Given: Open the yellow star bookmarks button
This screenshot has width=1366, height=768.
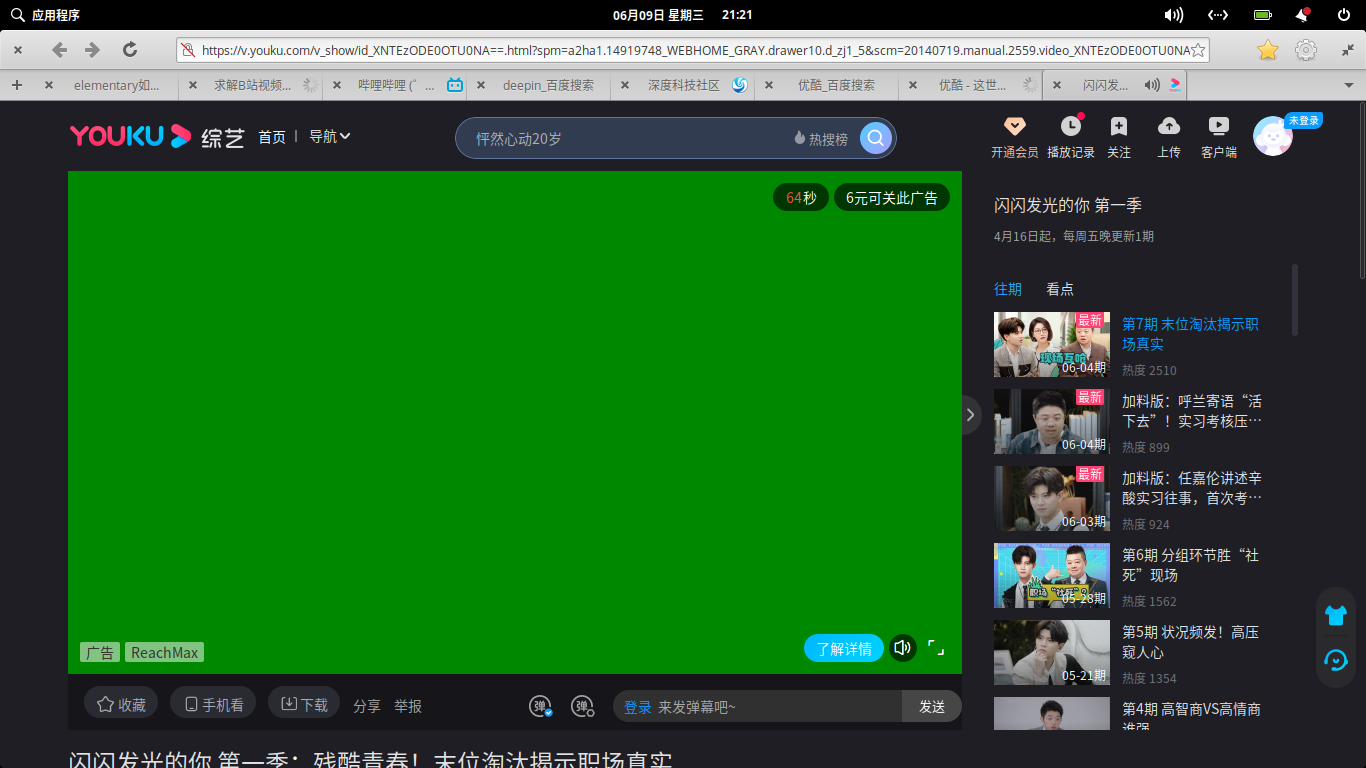Looking at the screenshot, I should click(1267, 50).
